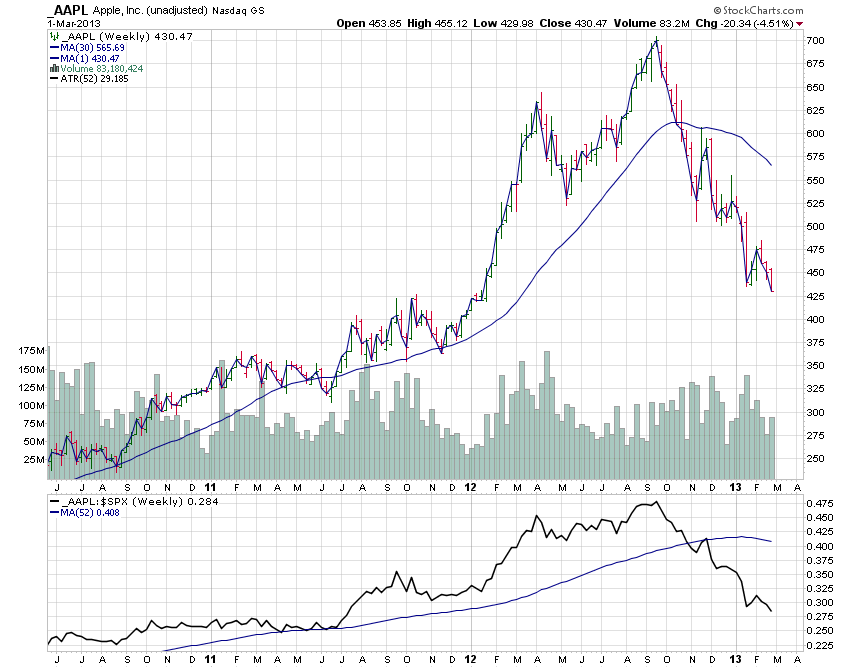
Task: Click the 25M volume axis label
Action: [x=34, y=460]
